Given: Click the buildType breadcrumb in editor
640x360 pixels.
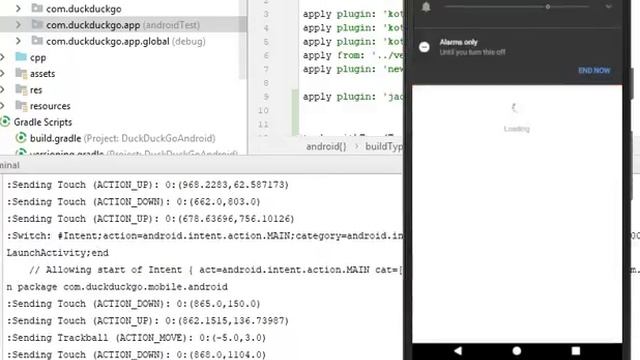Looking at the screenshot, I should tap(384, 147).
